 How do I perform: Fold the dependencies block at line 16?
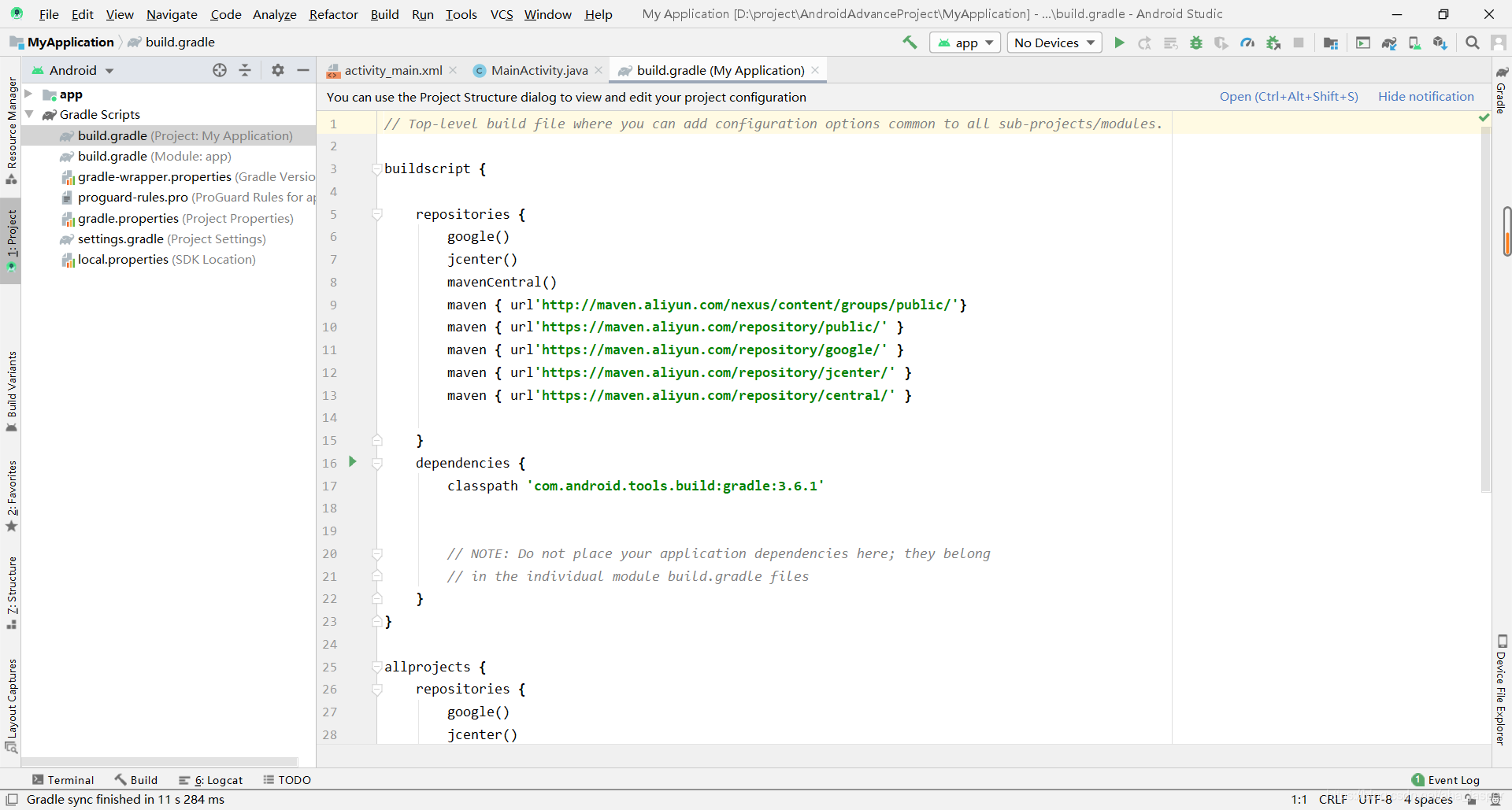[377, 463]
